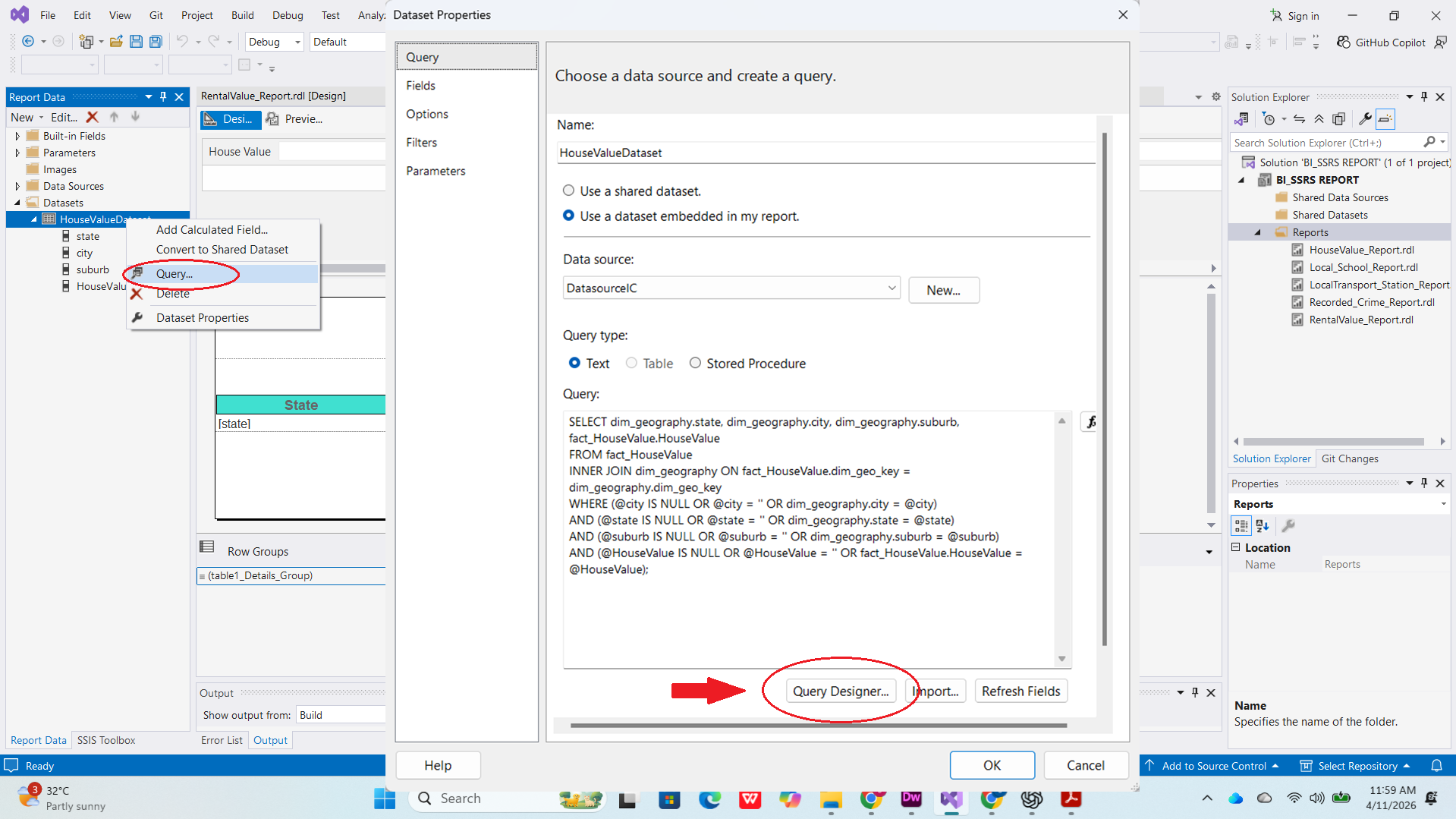This screenshot has height=819, width=1456.
Task: Open the Query Designer
Action: tap(840, 691)
